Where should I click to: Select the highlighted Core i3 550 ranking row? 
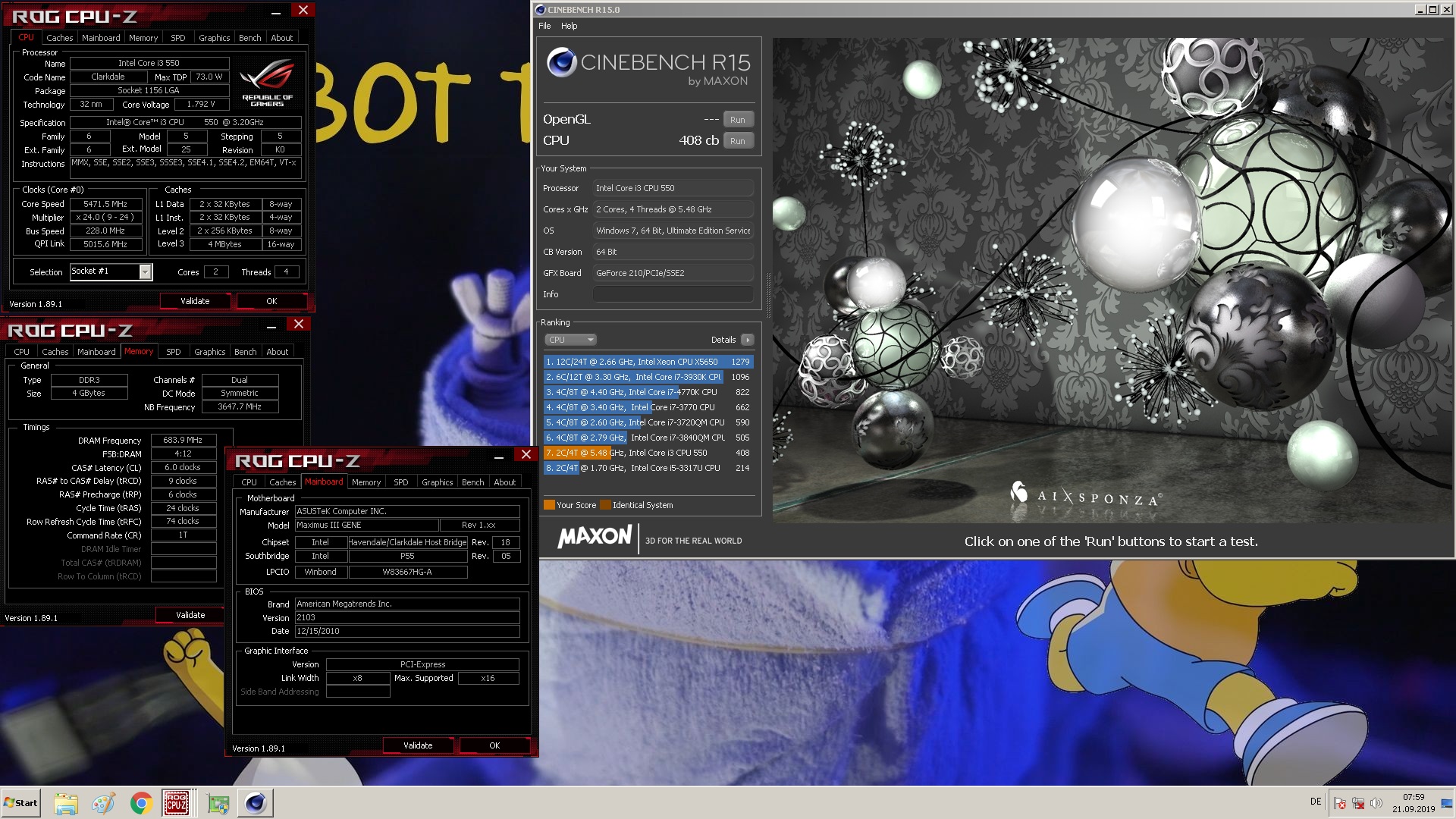pyautogui.click(x=648, y=453)
